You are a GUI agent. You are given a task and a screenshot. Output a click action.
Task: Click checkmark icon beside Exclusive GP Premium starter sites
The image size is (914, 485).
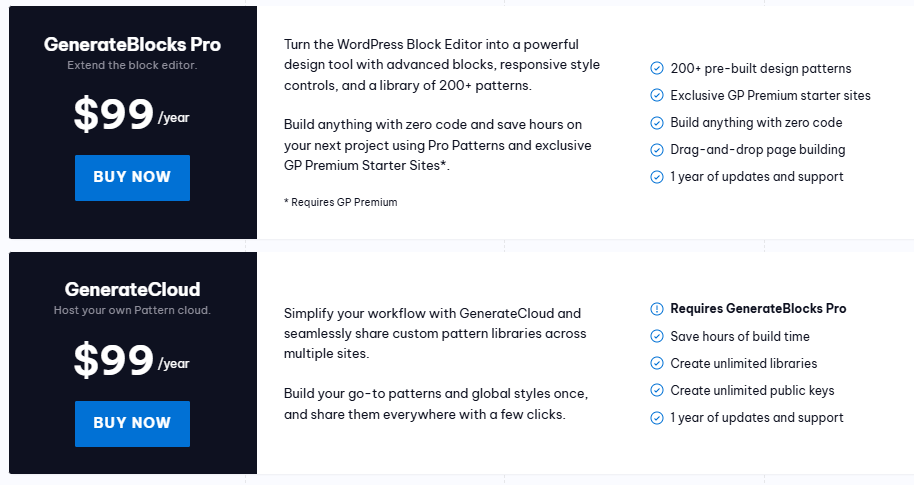coord(657,95)
